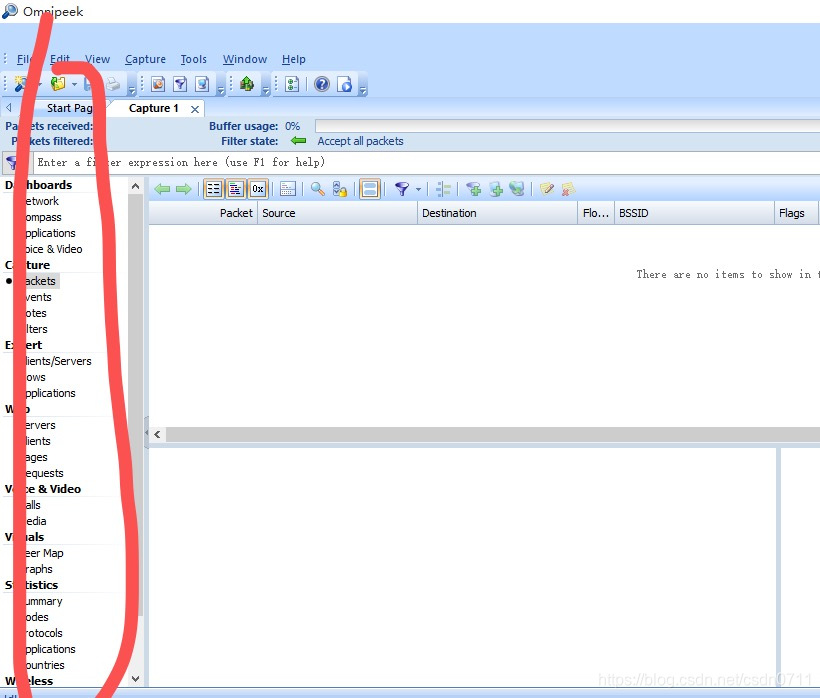This screenshot has width=820, height=698.
Task: Click the Options checklist toolbar icon
Action: 292,84
